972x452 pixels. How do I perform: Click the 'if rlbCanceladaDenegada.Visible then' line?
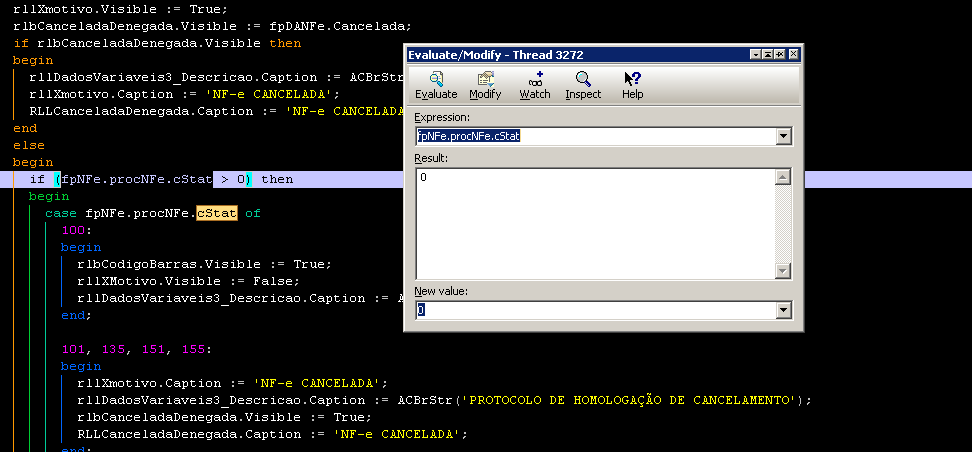[157, 43]
